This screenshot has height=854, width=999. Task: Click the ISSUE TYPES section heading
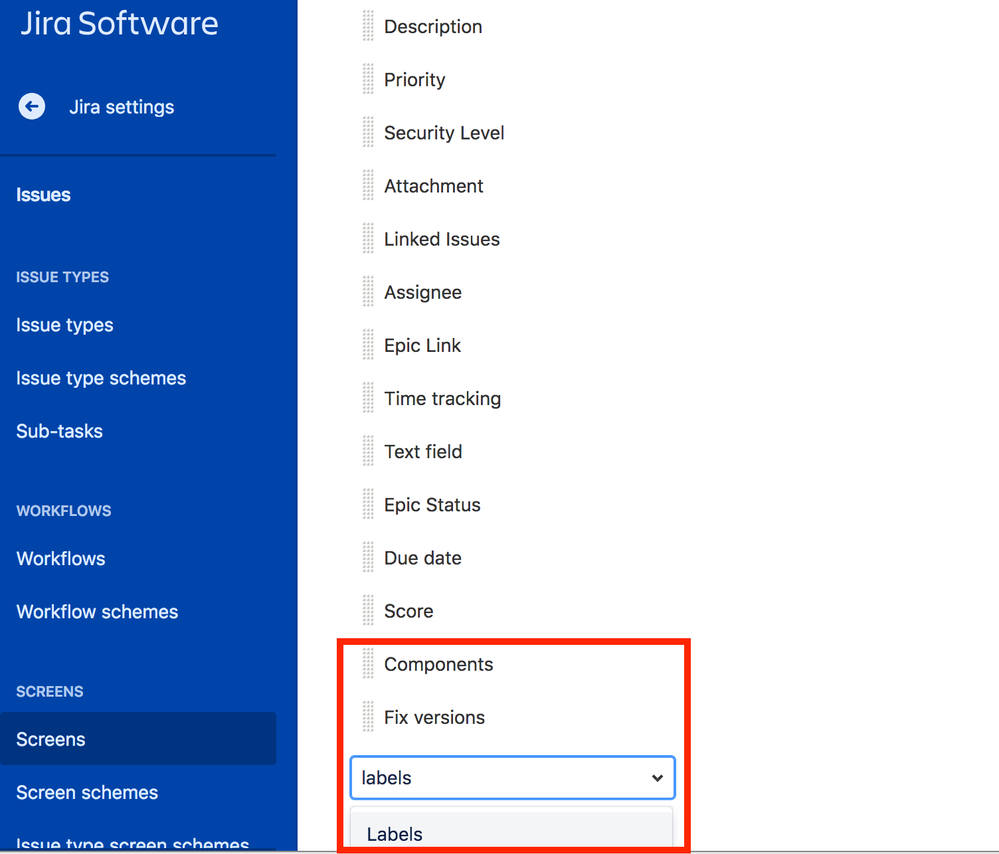tap(62, 277)
